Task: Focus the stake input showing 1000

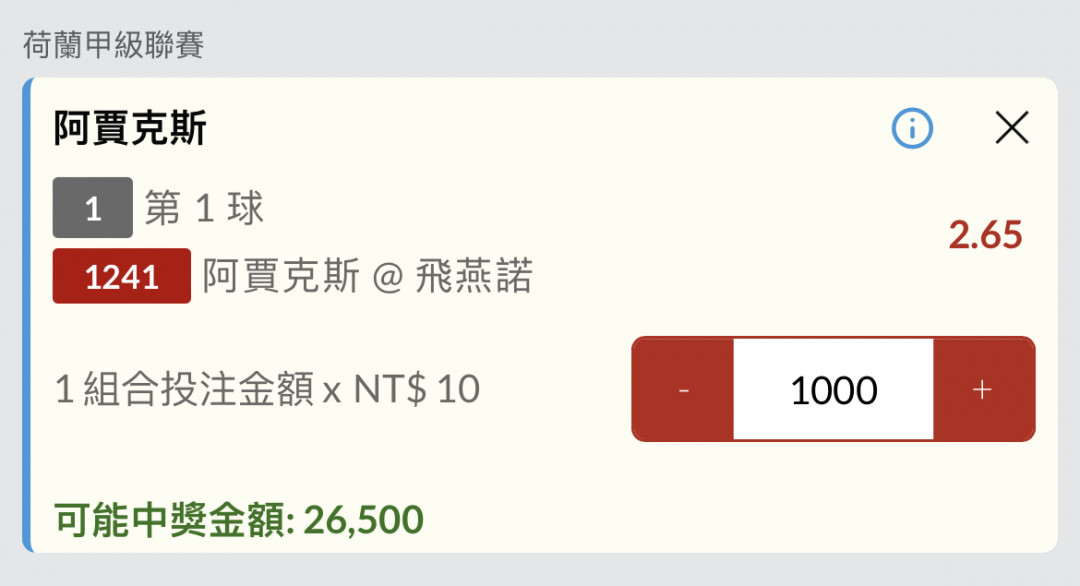Action: (x=833, y=389)
